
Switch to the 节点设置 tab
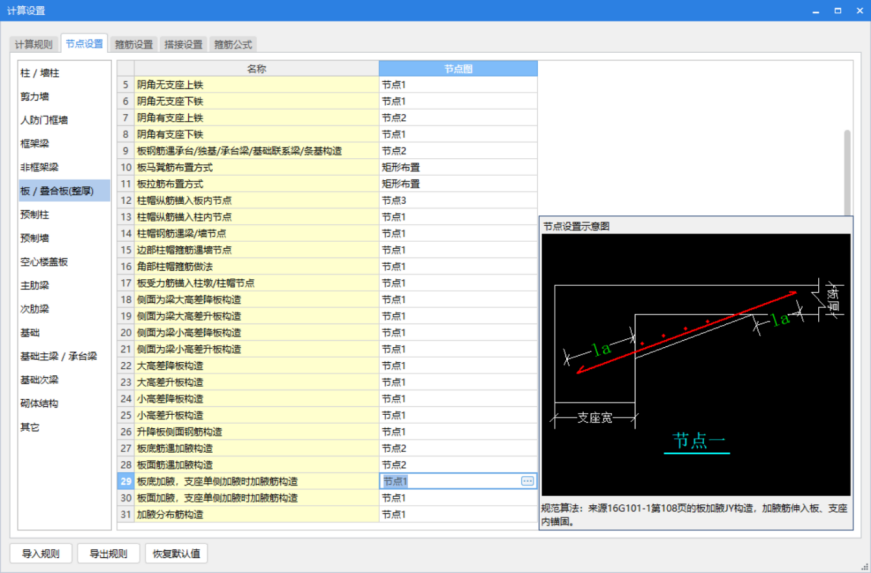[84, 43]
